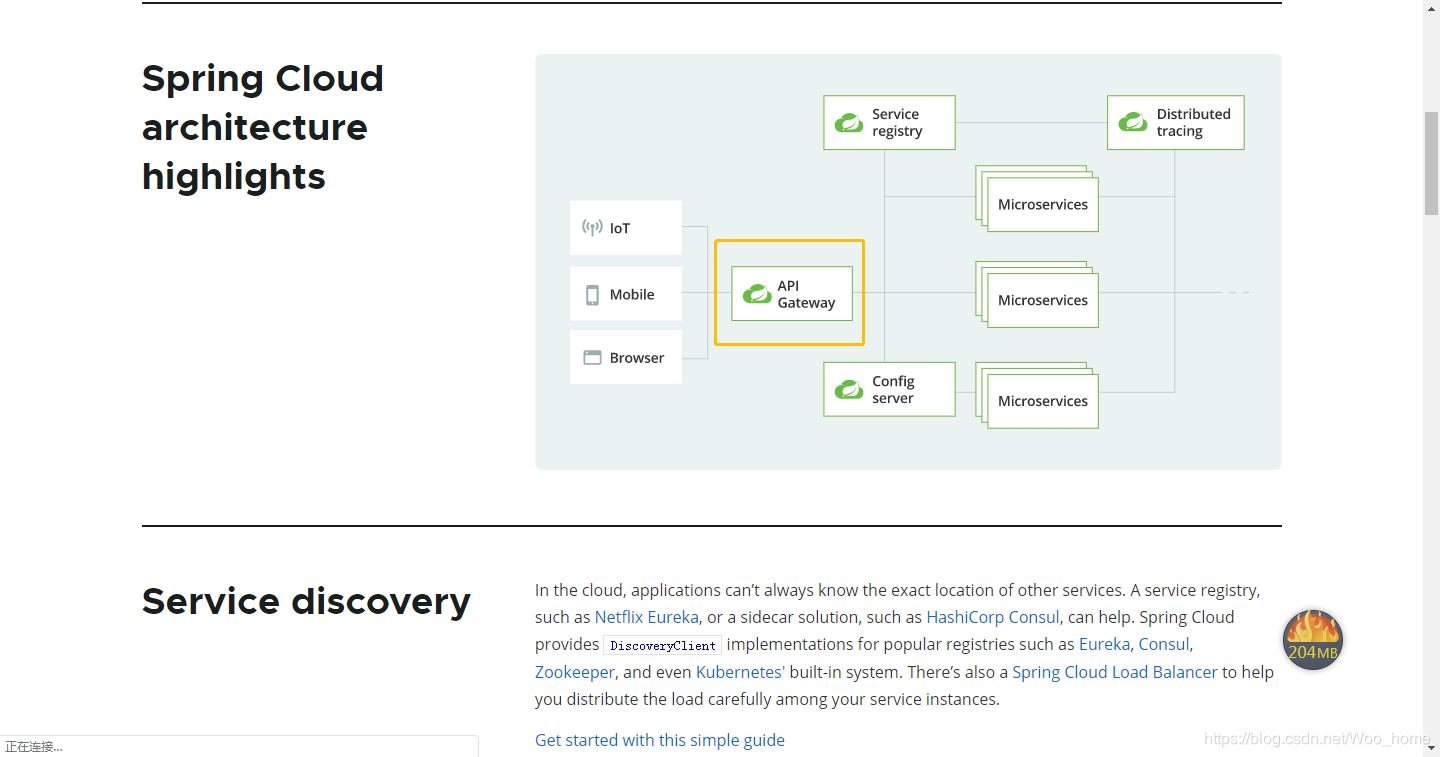1440x757 pixels.
Task: Click the vertical scrollbar thumb
Action: coord(1431,164)
